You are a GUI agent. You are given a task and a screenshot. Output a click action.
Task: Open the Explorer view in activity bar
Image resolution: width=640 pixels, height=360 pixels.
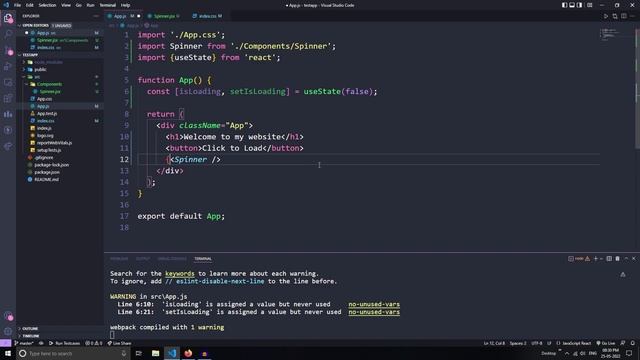tap(8, 18)
